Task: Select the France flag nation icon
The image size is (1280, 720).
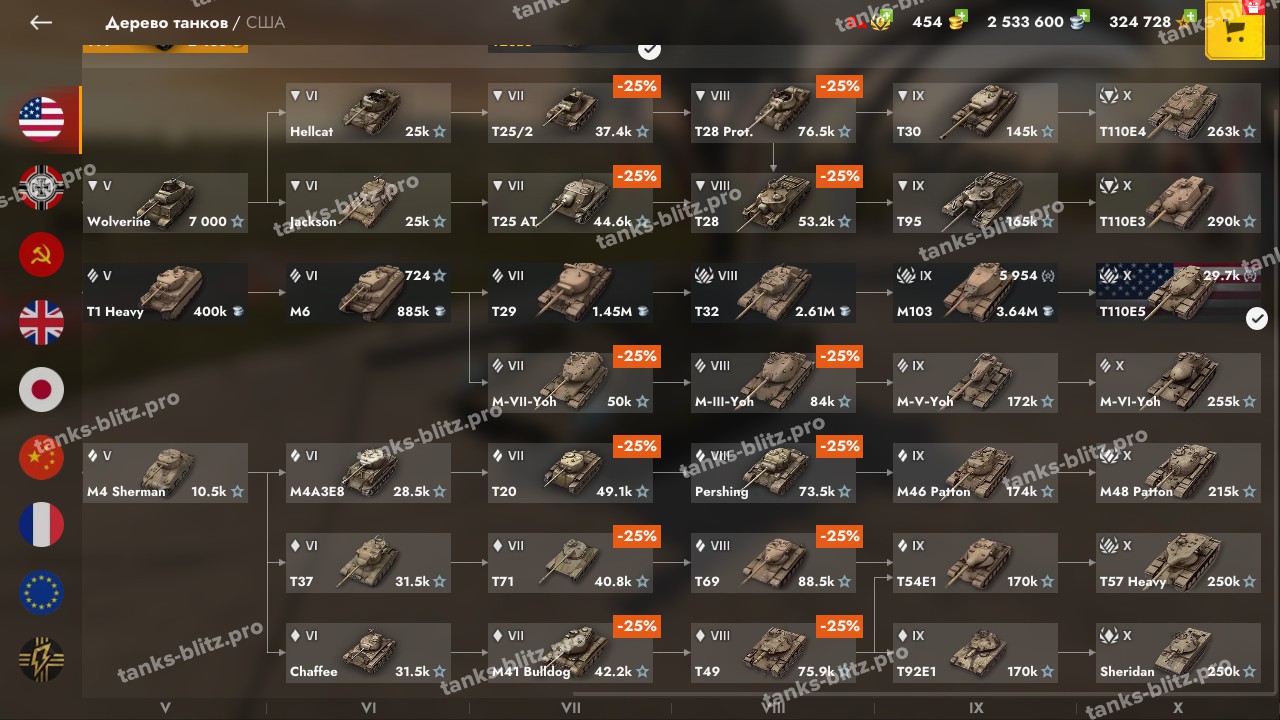Action: [41, 525]
